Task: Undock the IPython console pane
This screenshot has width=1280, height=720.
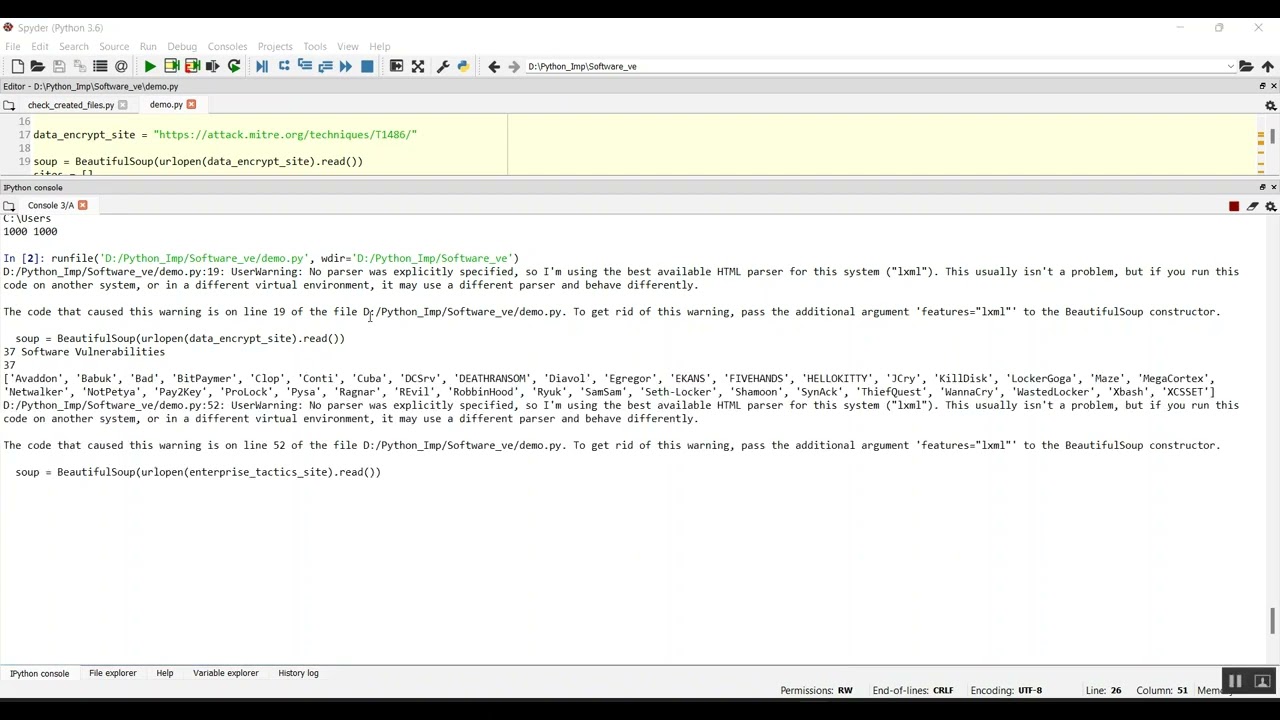Action: pyautogui.click(x=1262, y=187)
